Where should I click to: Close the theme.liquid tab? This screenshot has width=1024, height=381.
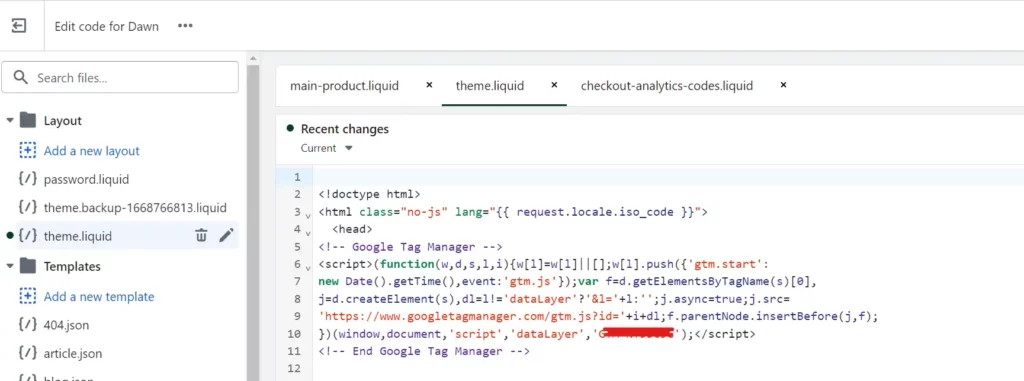pos(554,85)
